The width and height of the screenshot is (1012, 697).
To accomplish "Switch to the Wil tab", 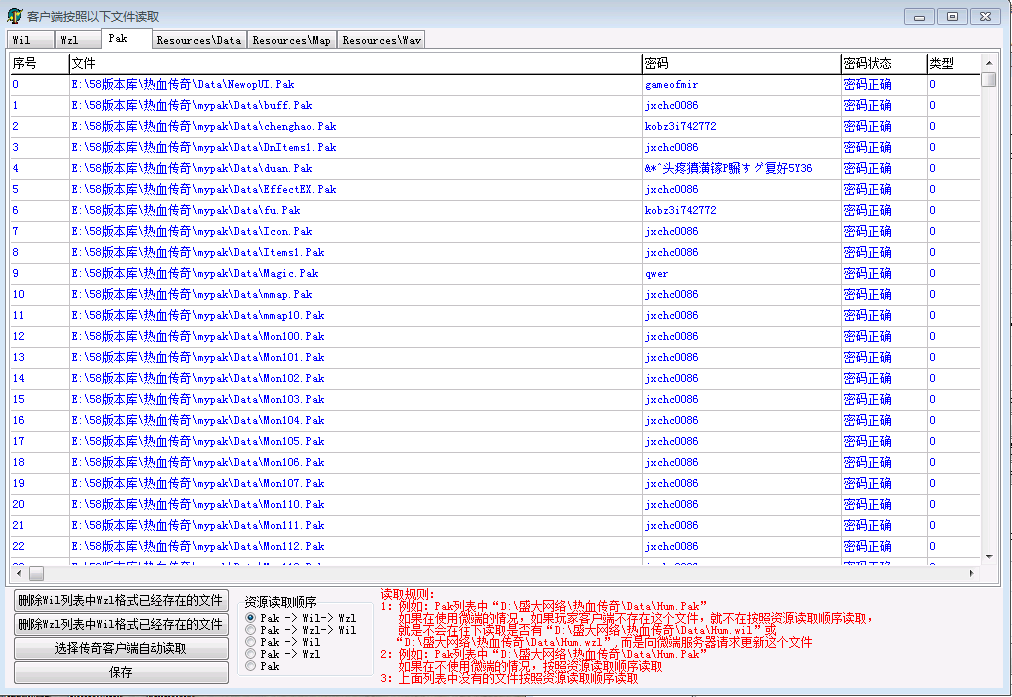I will [x=30, y=40].
